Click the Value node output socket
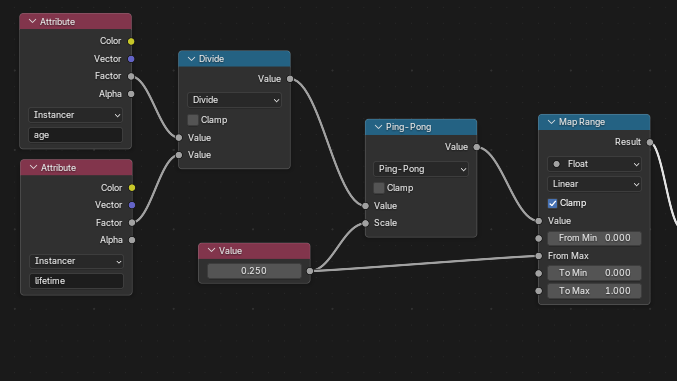The height and width of the screenshot is (381, 677). tap(310, 271)
